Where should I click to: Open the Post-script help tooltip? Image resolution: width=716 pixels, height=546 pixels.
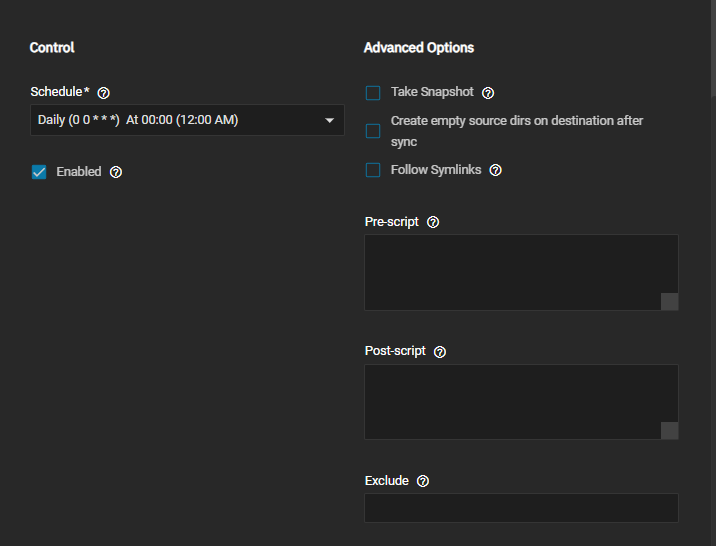pyautogui.click(x=440, y=352)
